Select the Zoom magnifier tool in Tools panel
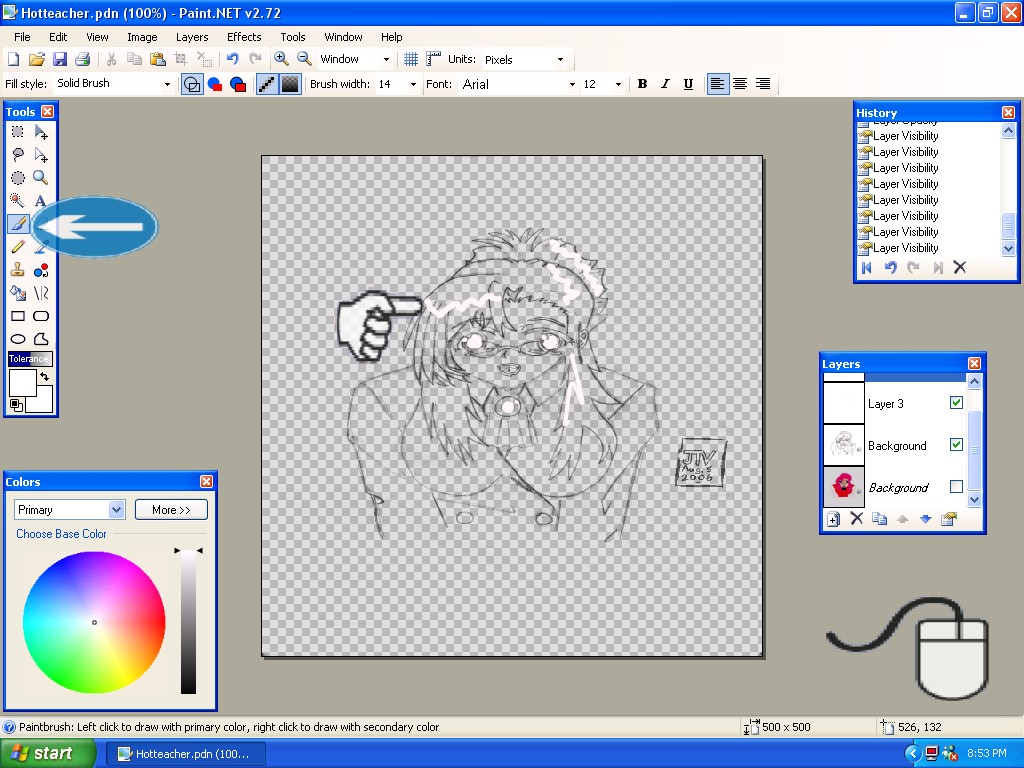The width and height of the screenshot is (1024, 768). click(x=40, y=178)
